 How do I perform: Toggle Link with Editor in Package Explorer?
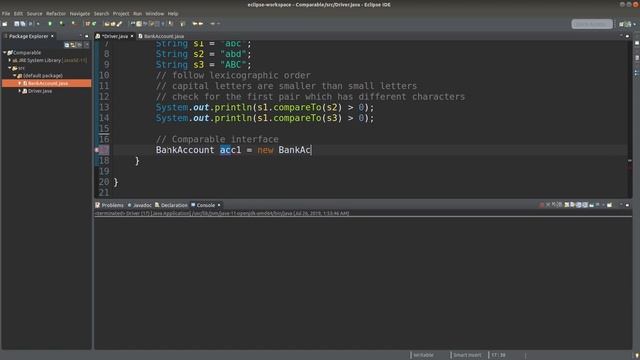click(72, 45)
